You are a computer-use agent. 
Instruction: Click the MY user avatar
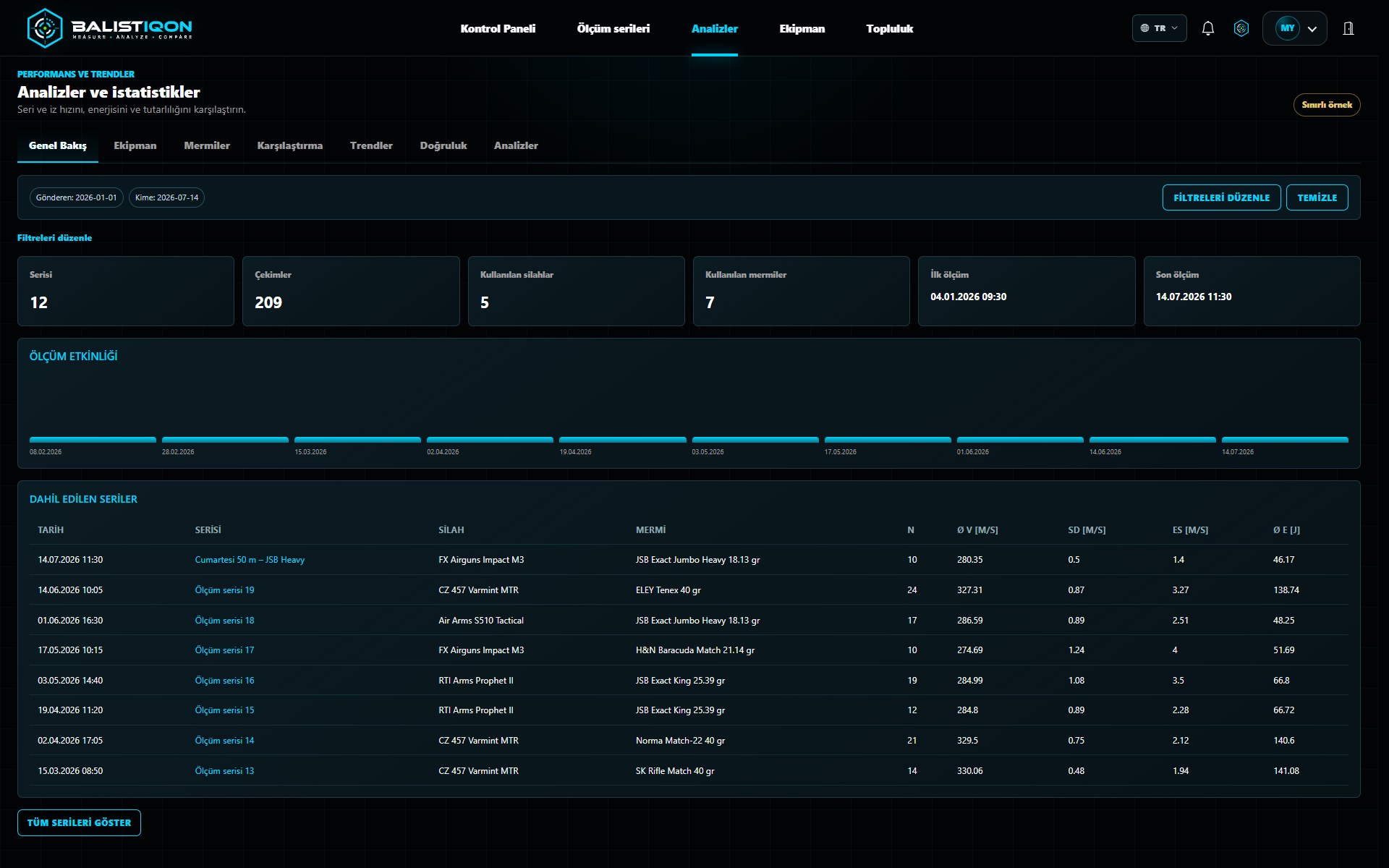tap(1288, 28)
